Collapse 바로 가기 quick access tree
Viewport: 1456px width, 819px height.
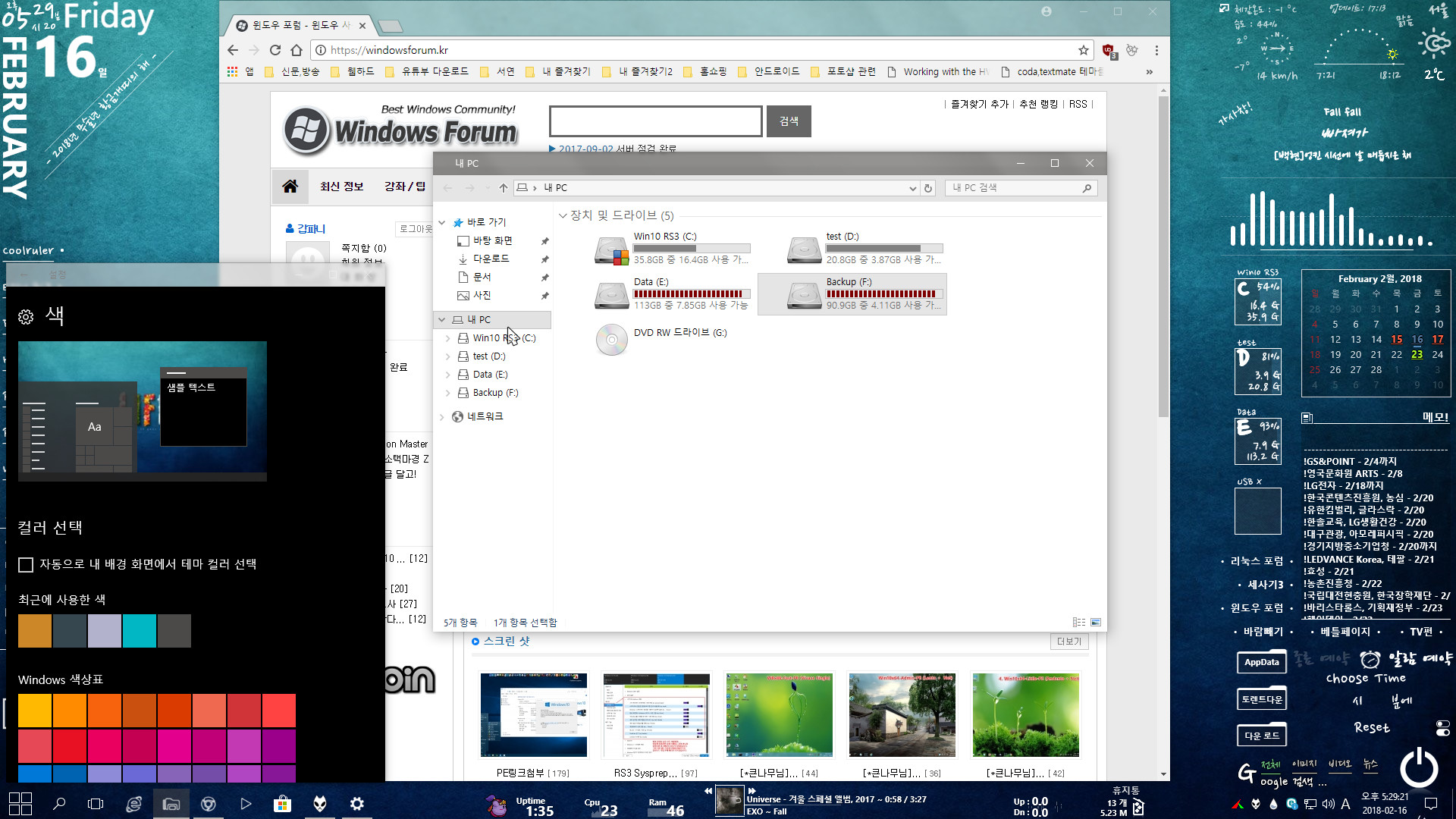(442, 222)
